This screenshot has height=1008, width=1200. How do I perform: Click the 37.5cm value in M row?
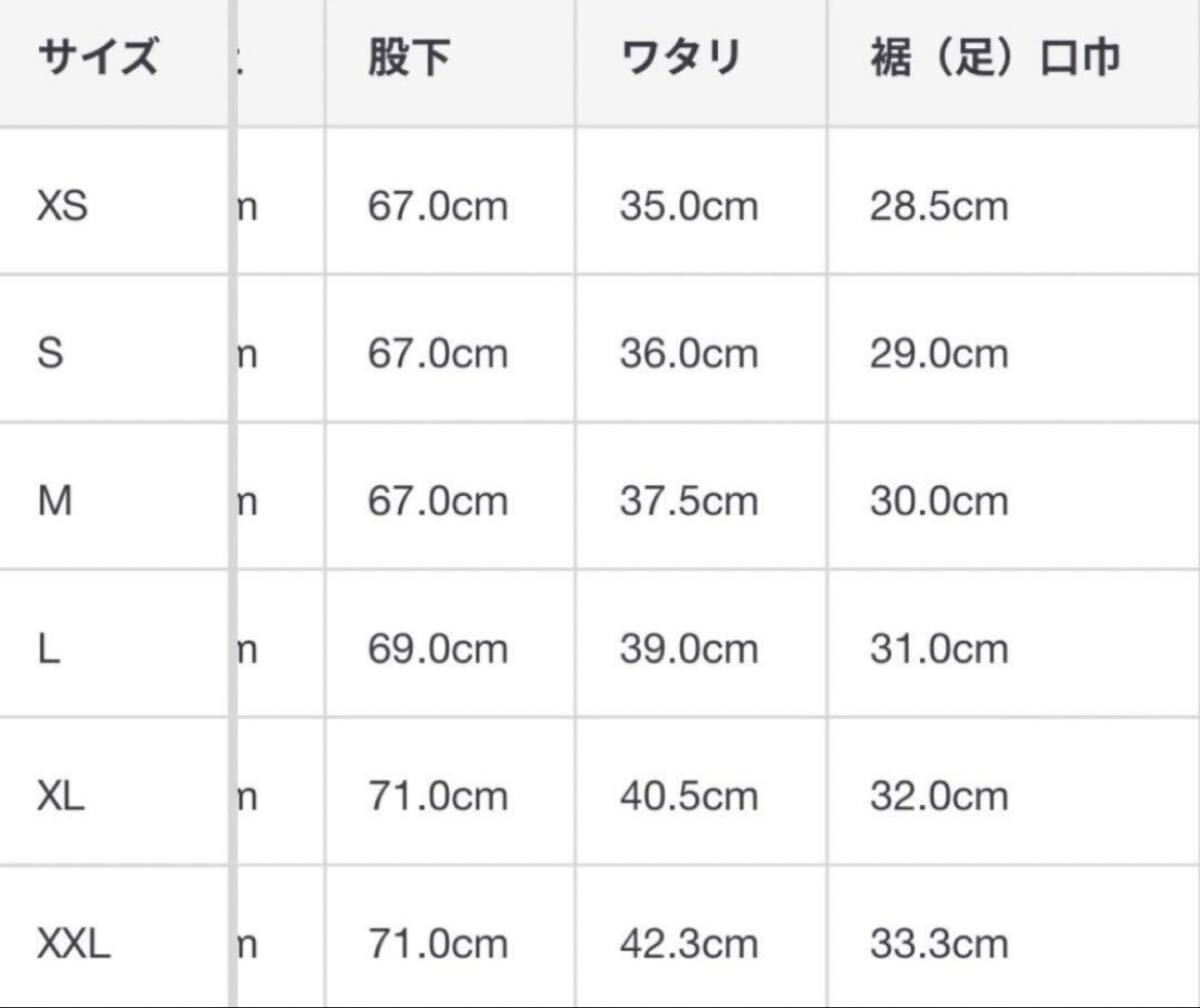[689, 501]
